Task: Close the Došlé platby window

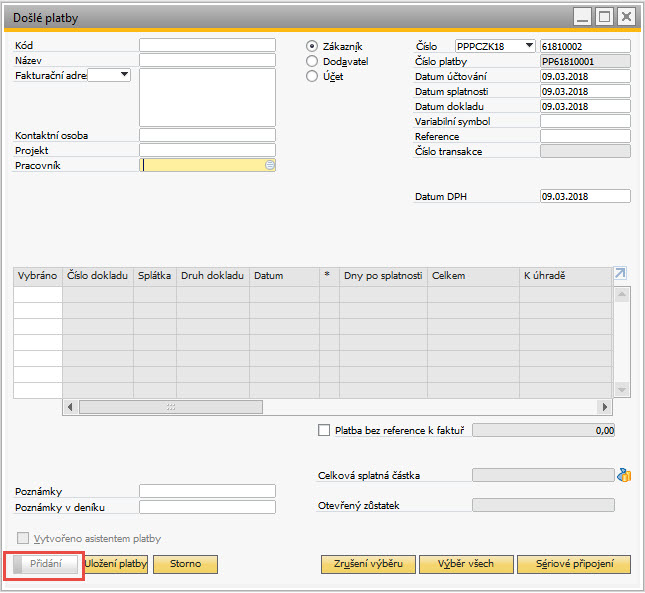Action: tap(626, 17)
